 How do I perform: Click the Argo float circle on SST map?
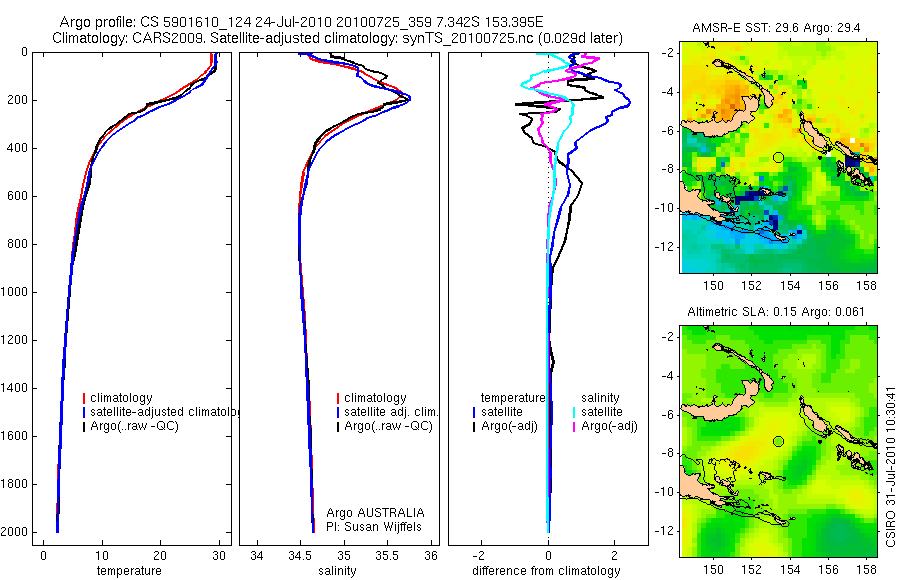(x=778, y=157)
